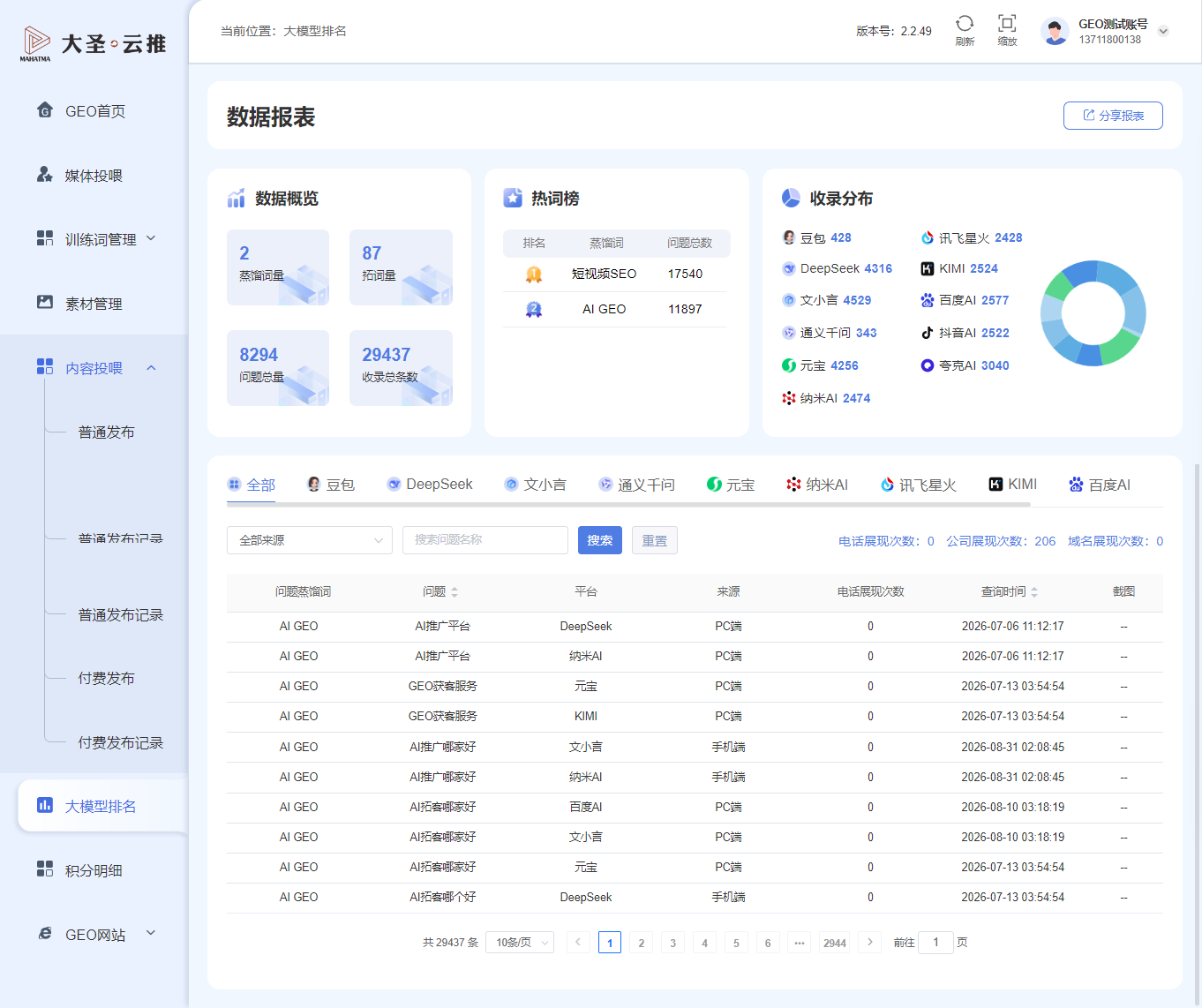1202x1008 pixels.
Task: Click the 短视频SEO hot word row
Action: click(x=615, y=275)
